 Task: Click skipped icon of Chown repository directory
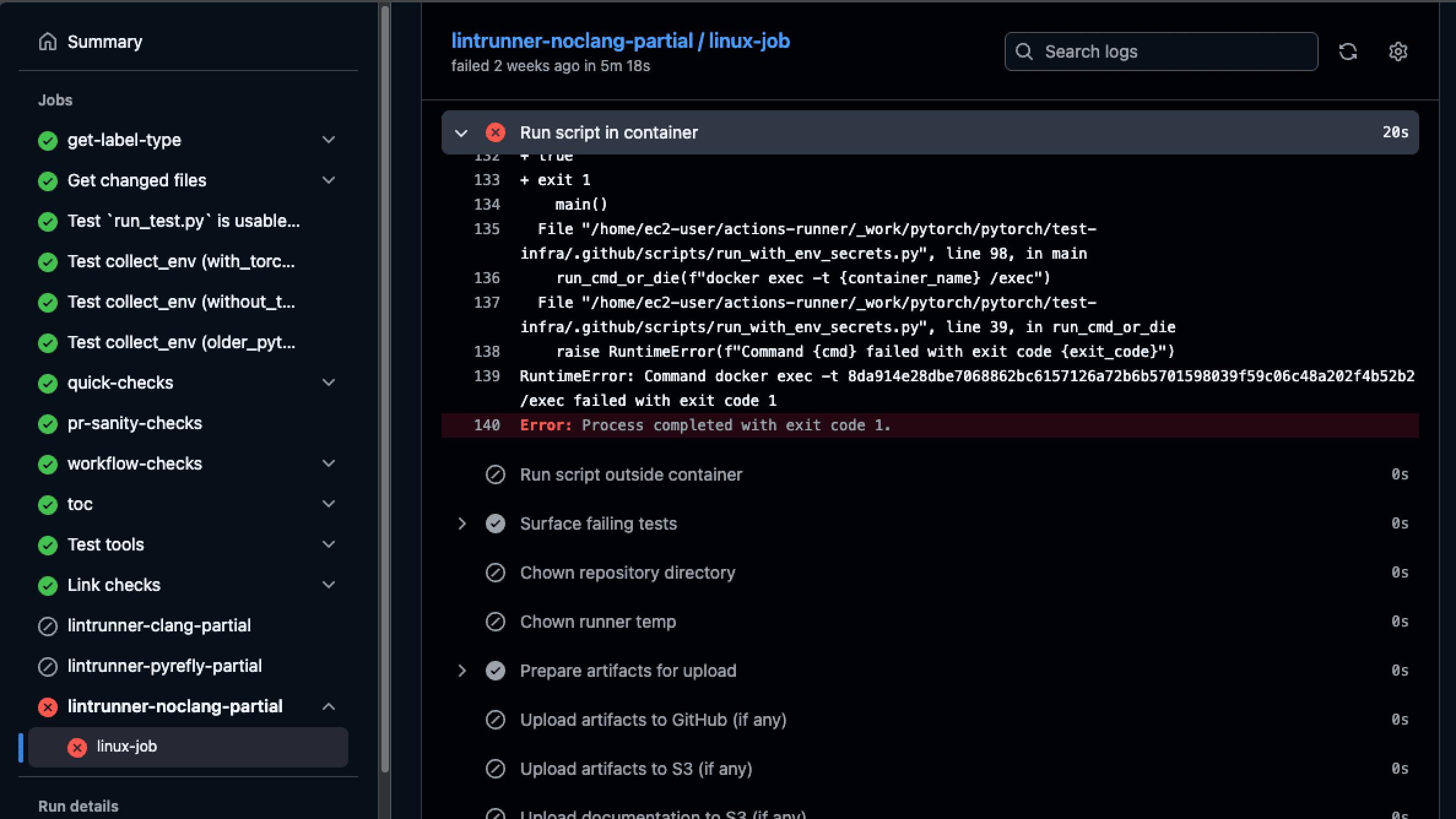[495, 573]
